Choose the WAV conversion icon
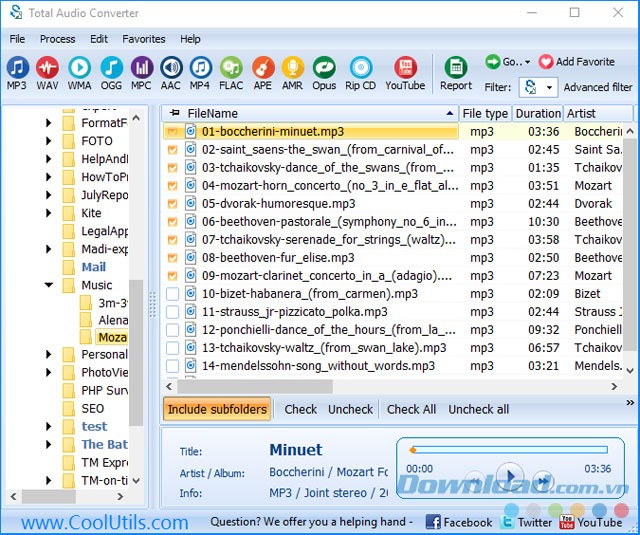 (x=47, y=68)
